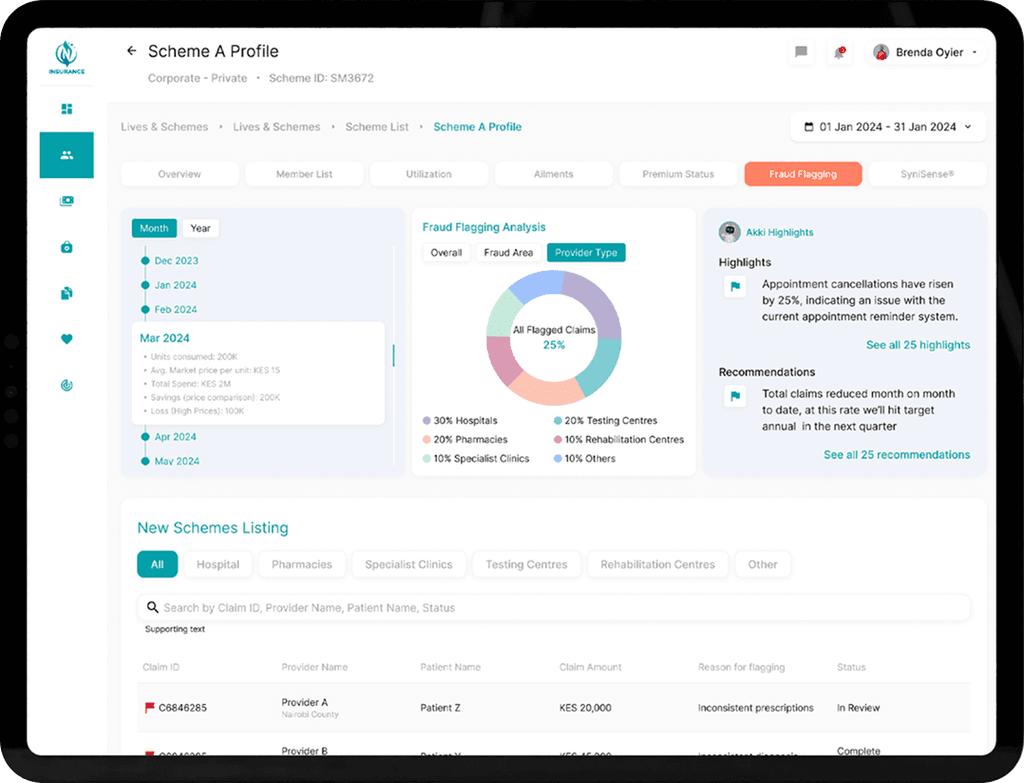Viewport: 1024px width, 783px height.
Task: Click the timeline panel scrollbar
Action: tap(394, 355)
